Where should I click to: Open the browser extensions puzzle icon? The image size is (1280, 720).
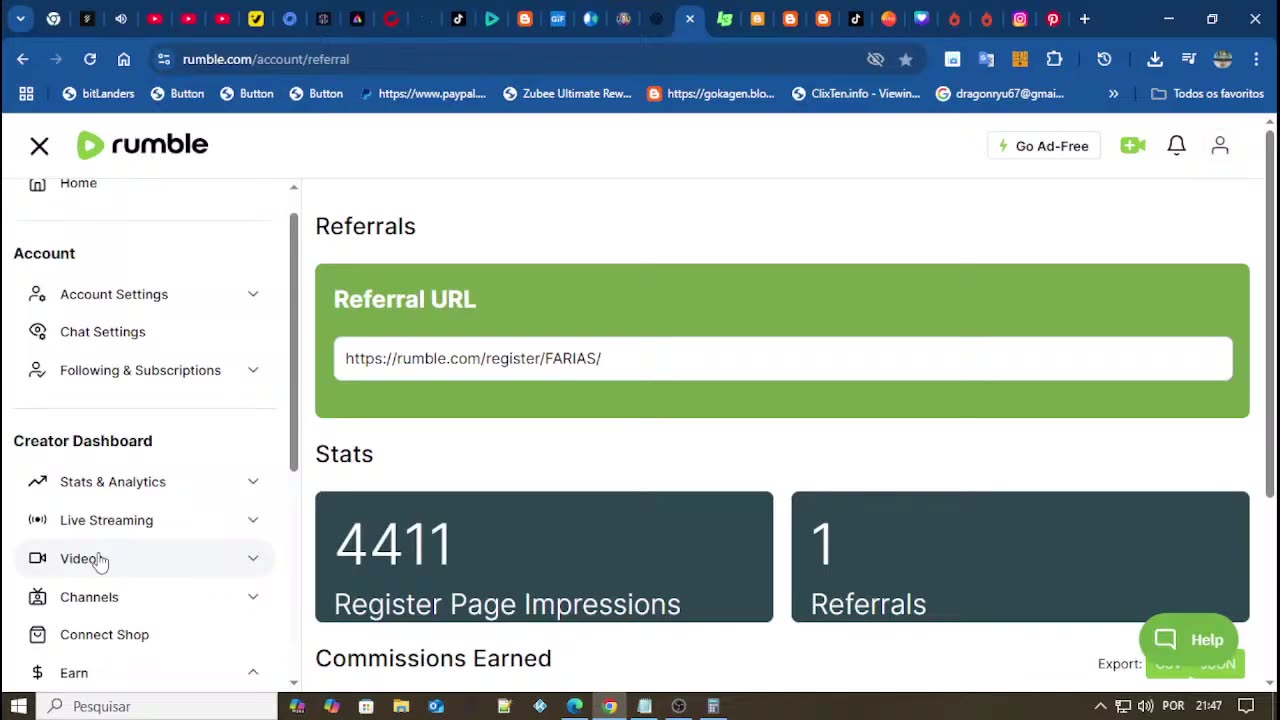pyautogui.click(x=1054, y=59)
